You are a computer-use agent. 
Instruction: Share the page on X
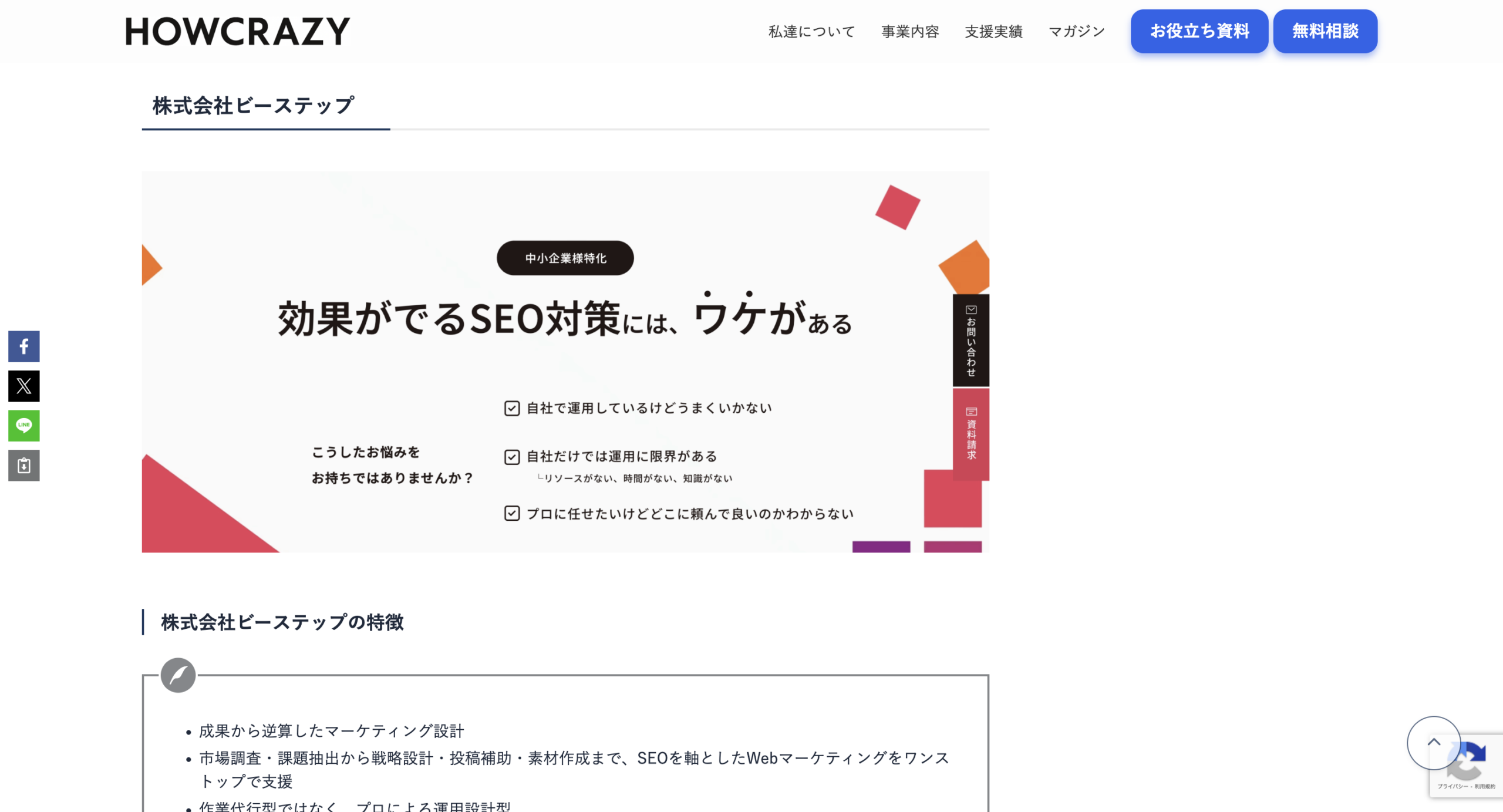[23, 386]
